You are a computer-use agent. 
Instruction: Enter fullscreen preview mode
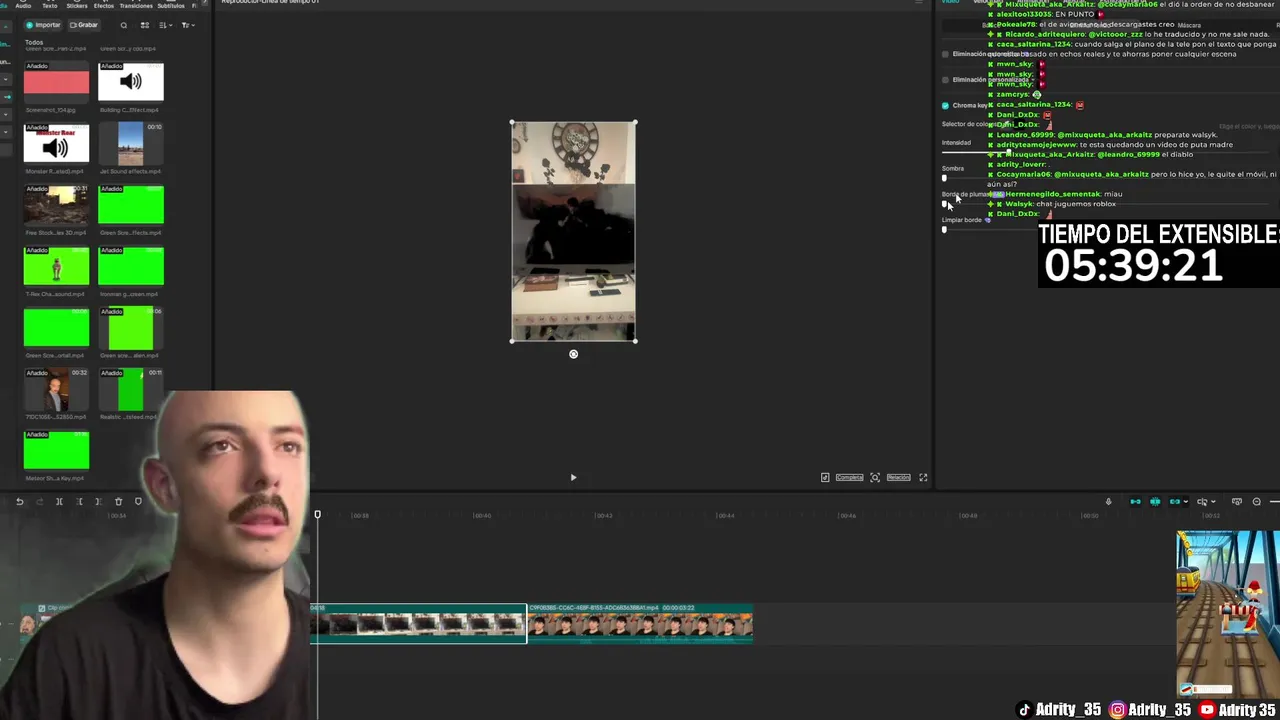(923, 477)
